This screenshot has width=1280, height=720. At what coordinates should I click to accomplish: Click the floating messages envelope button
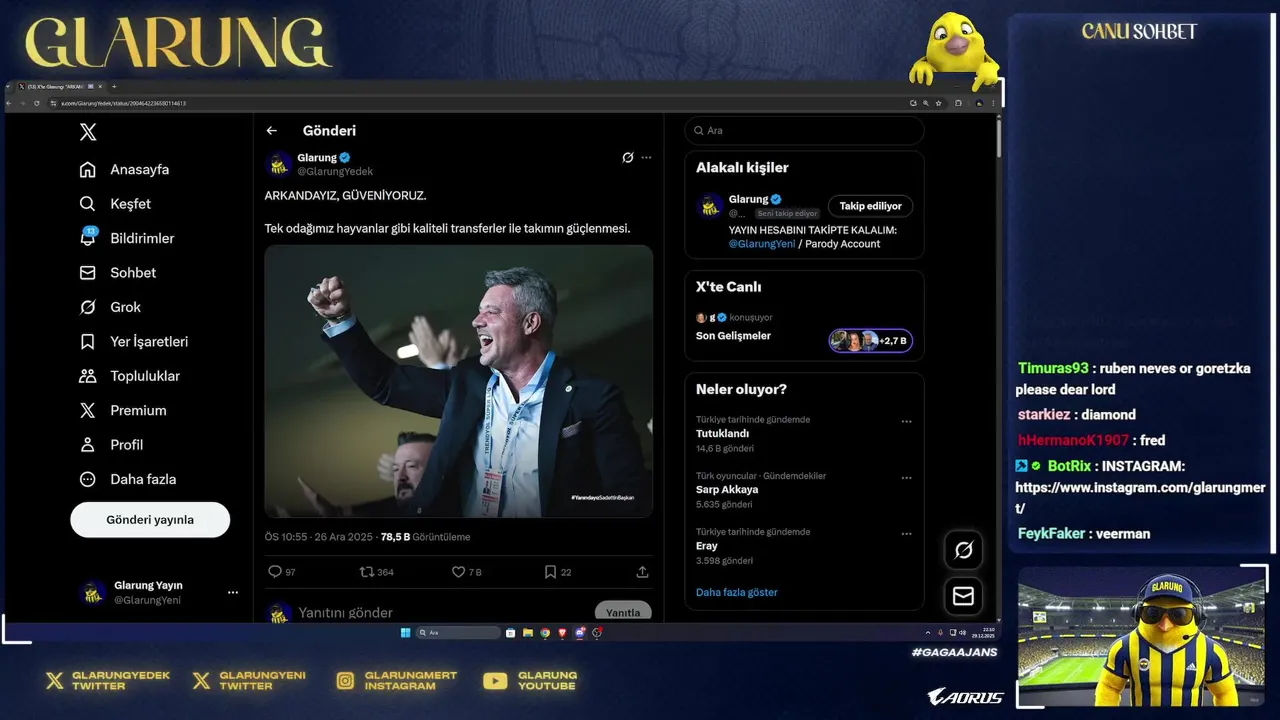(964, 596)
